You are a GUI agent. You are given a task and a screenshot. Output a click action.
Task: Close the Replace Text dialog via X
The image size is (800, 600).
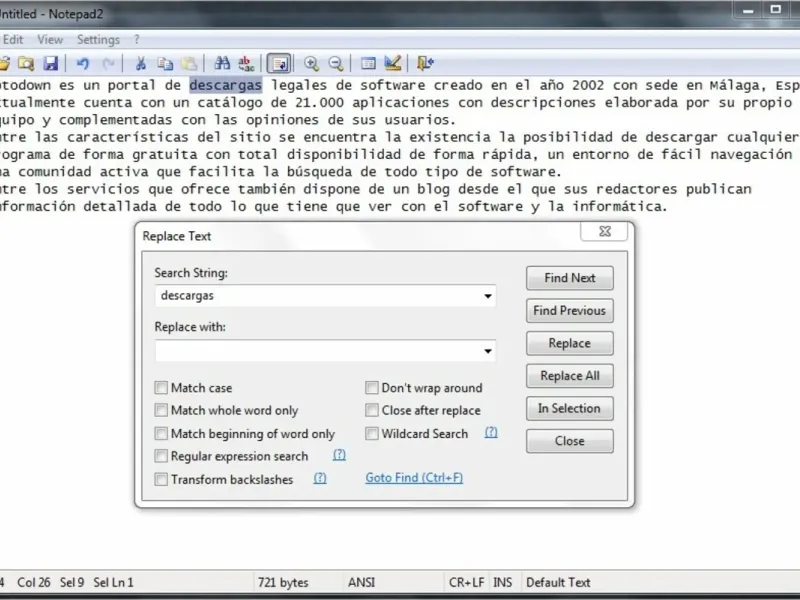(605, 231)
